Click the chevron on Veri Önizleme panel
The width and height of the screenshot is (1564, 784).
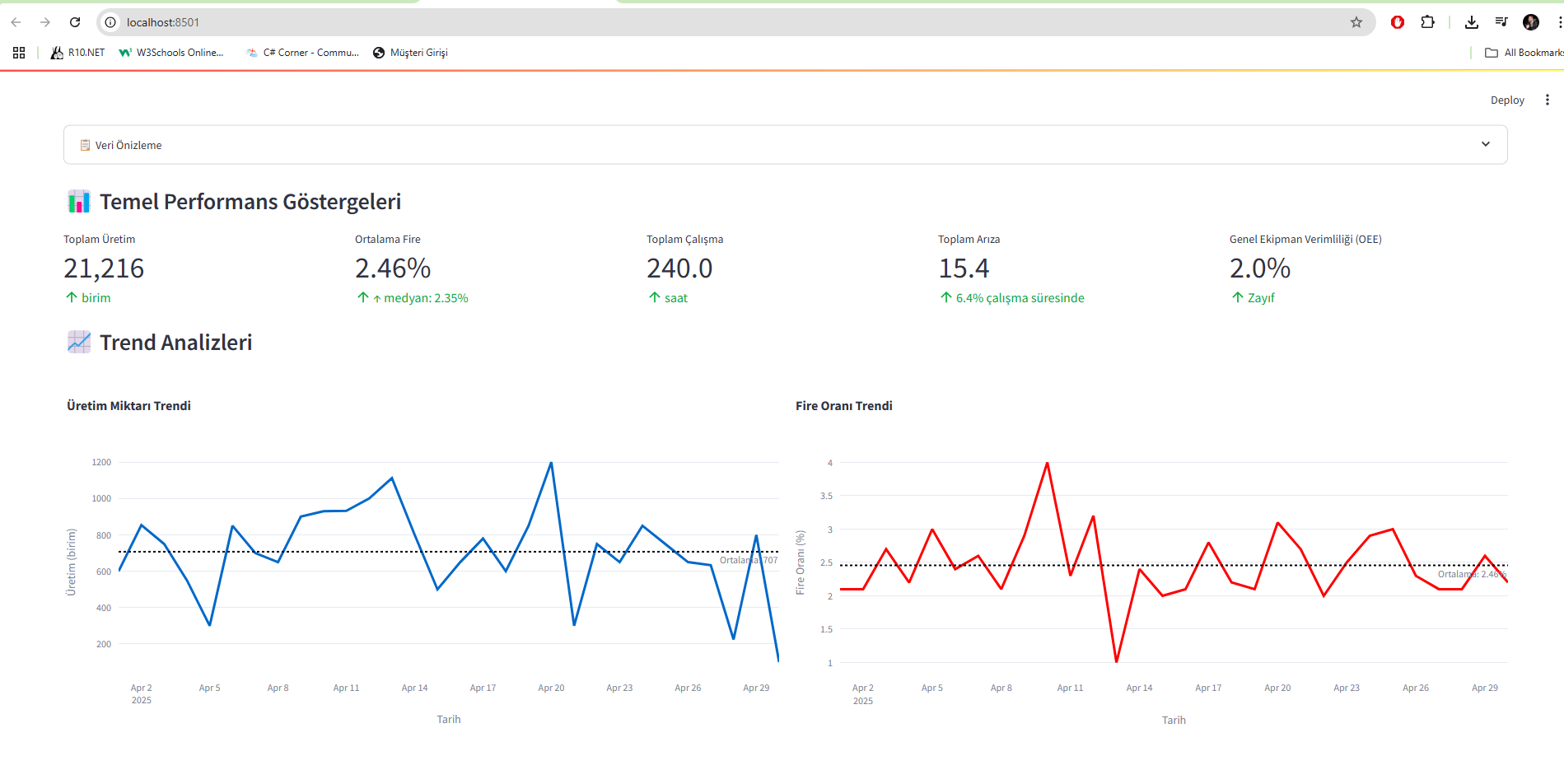(x=1486, y=144)
